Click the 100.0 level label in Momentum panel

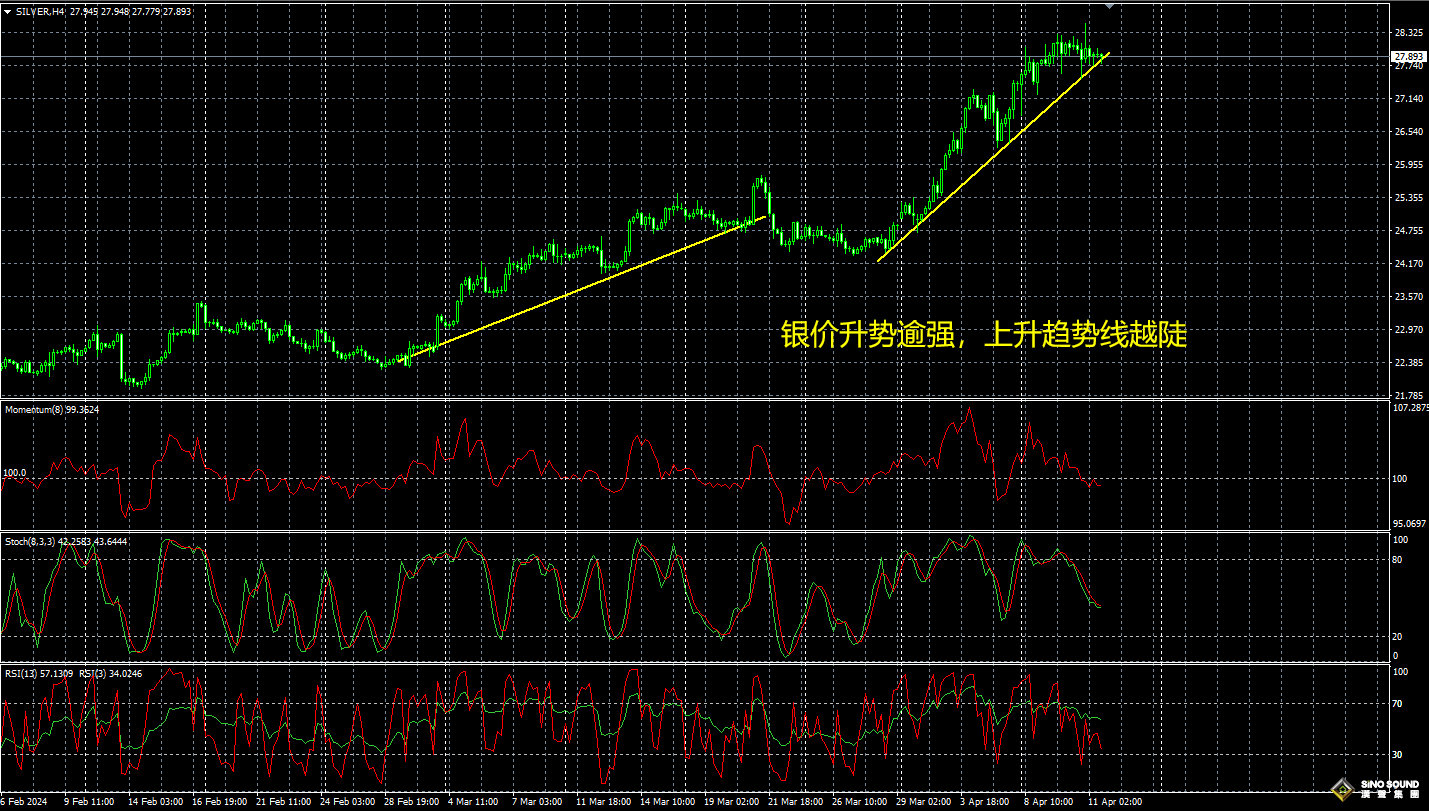click(14, 473)
